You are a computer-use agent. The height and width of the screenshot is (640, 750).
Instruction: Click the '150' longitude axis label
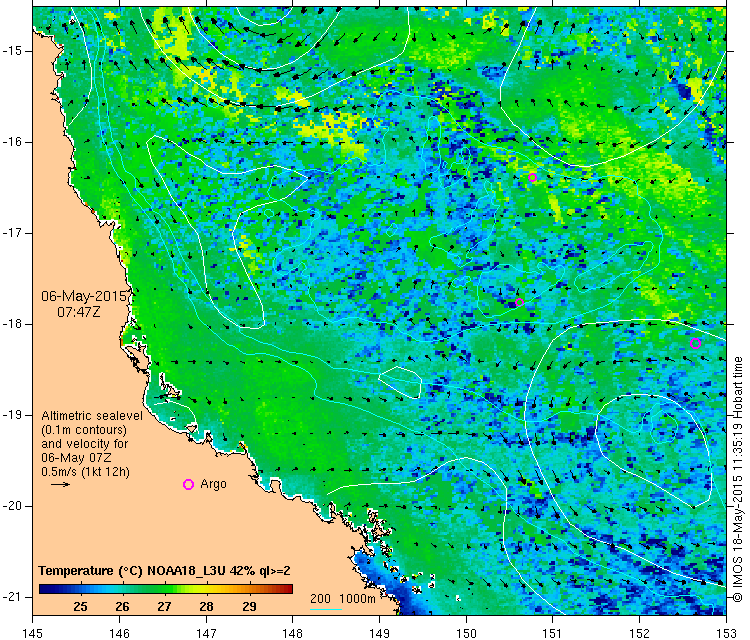click(x=466, y=633)
